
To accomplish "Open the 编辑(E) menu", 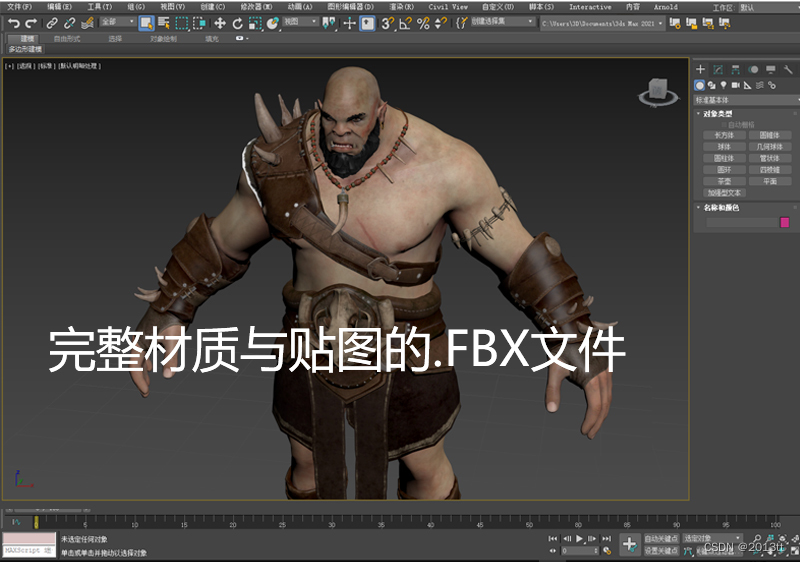I will pyautogui.click(x=59, y=7).
